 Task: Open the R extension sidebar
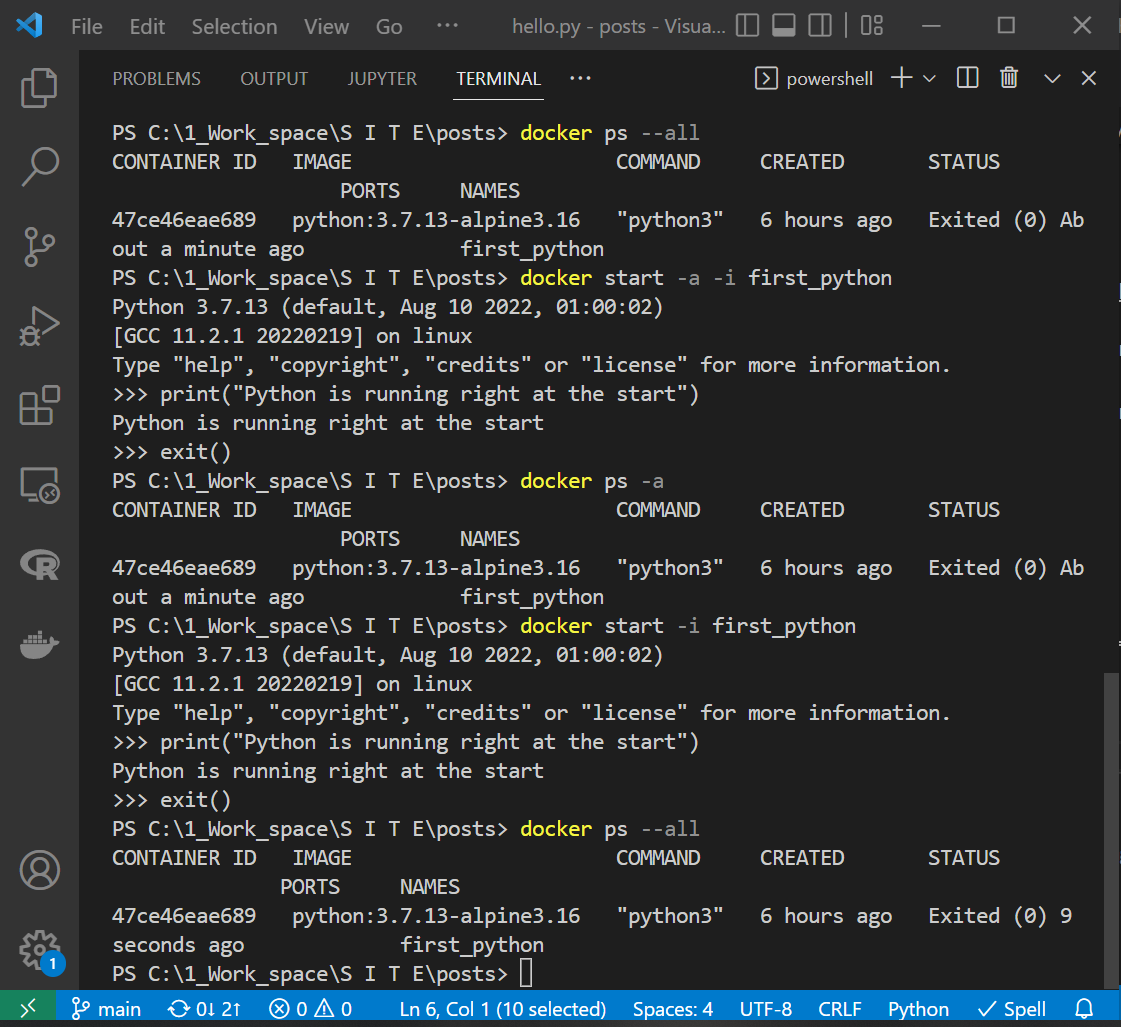[39, 565]
